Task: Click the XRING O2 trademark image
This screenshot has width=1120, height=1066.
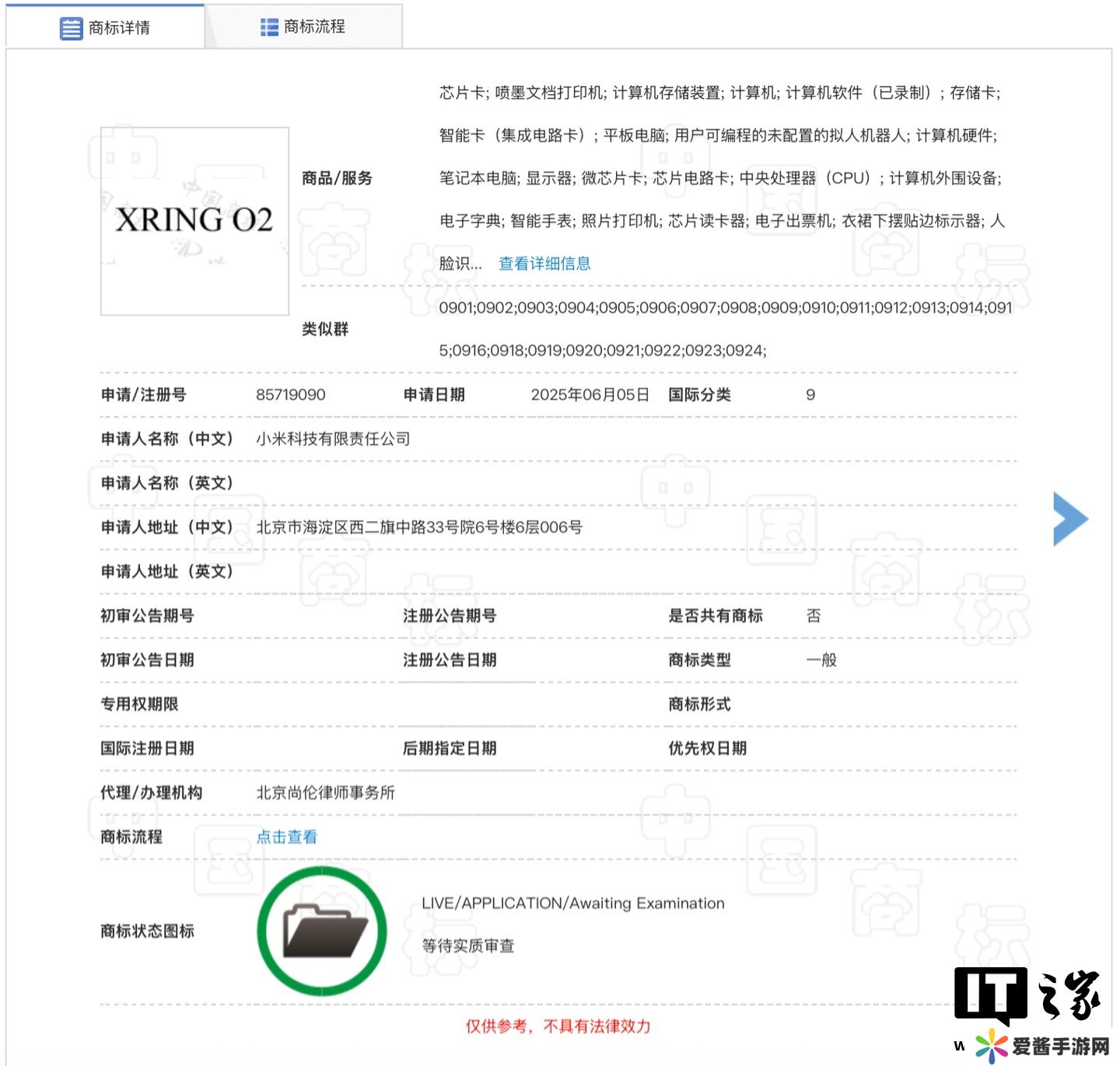Action: [194, 221]
